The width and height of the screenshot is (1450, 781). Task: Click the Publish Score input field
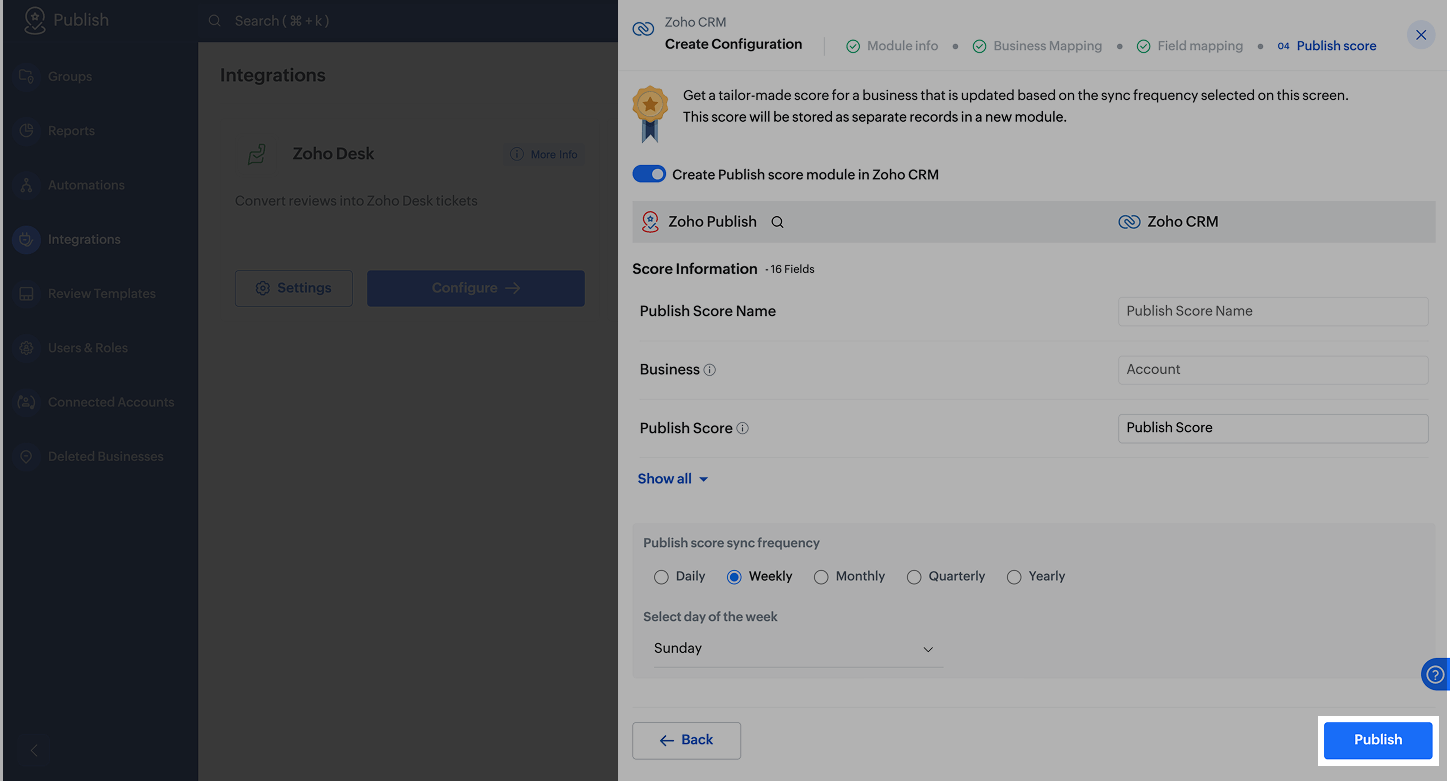(1273, 428)
